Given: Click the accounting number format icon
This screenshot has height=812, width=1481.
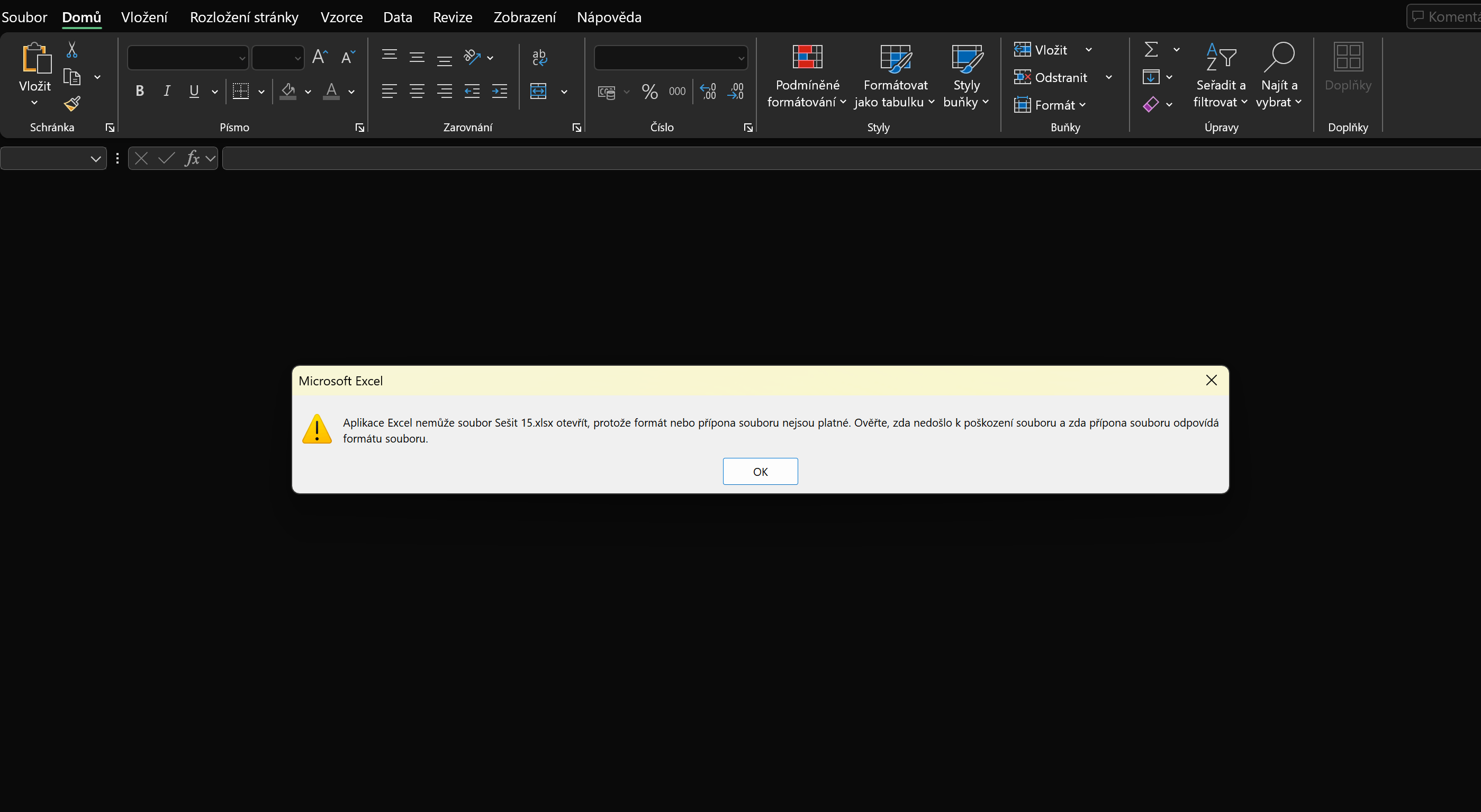Looking at the screenshot, I should [x=607, y=92].
